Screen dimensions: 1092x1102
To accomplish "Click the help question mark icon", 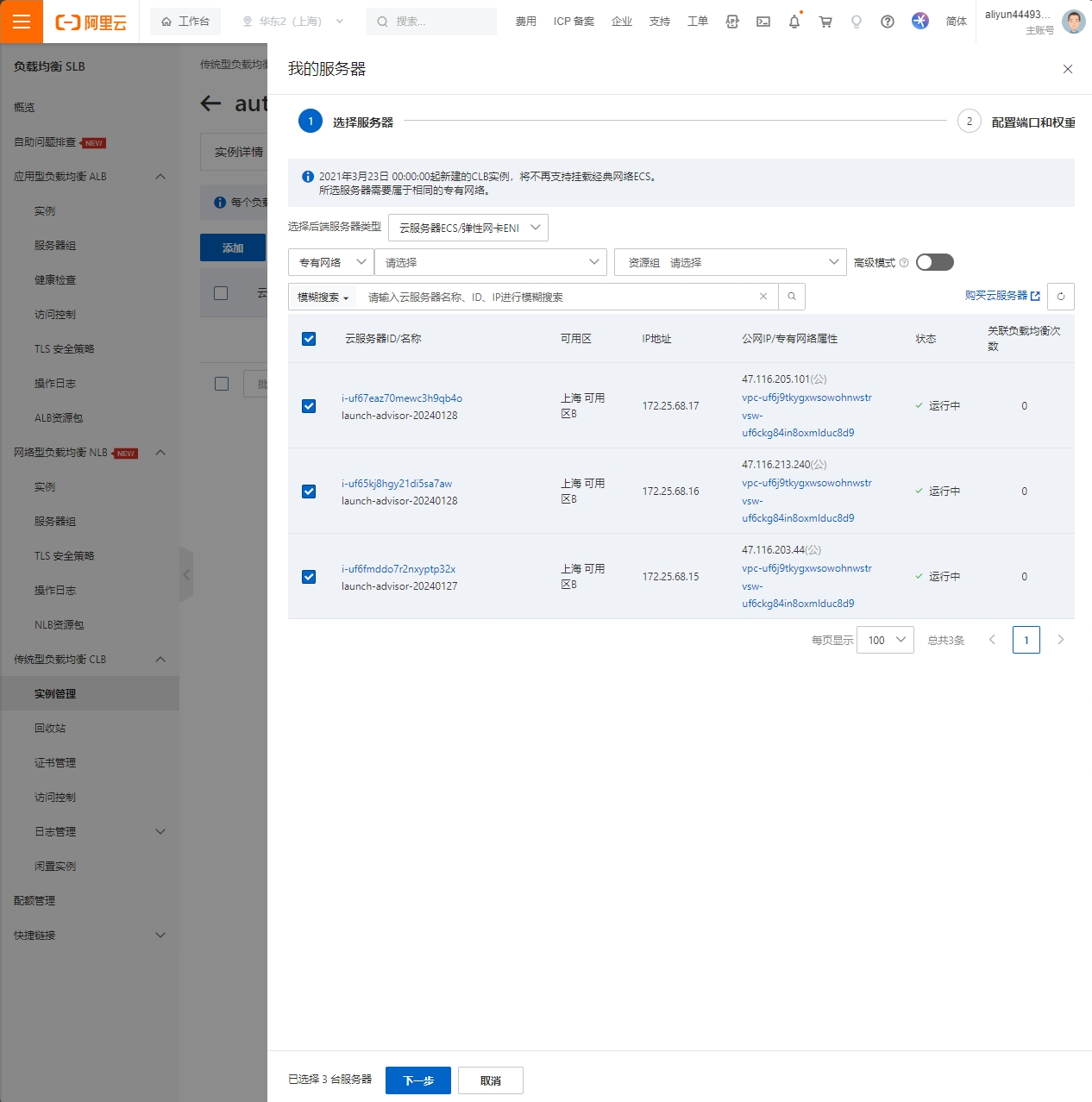I will click(x=888, y=22).
